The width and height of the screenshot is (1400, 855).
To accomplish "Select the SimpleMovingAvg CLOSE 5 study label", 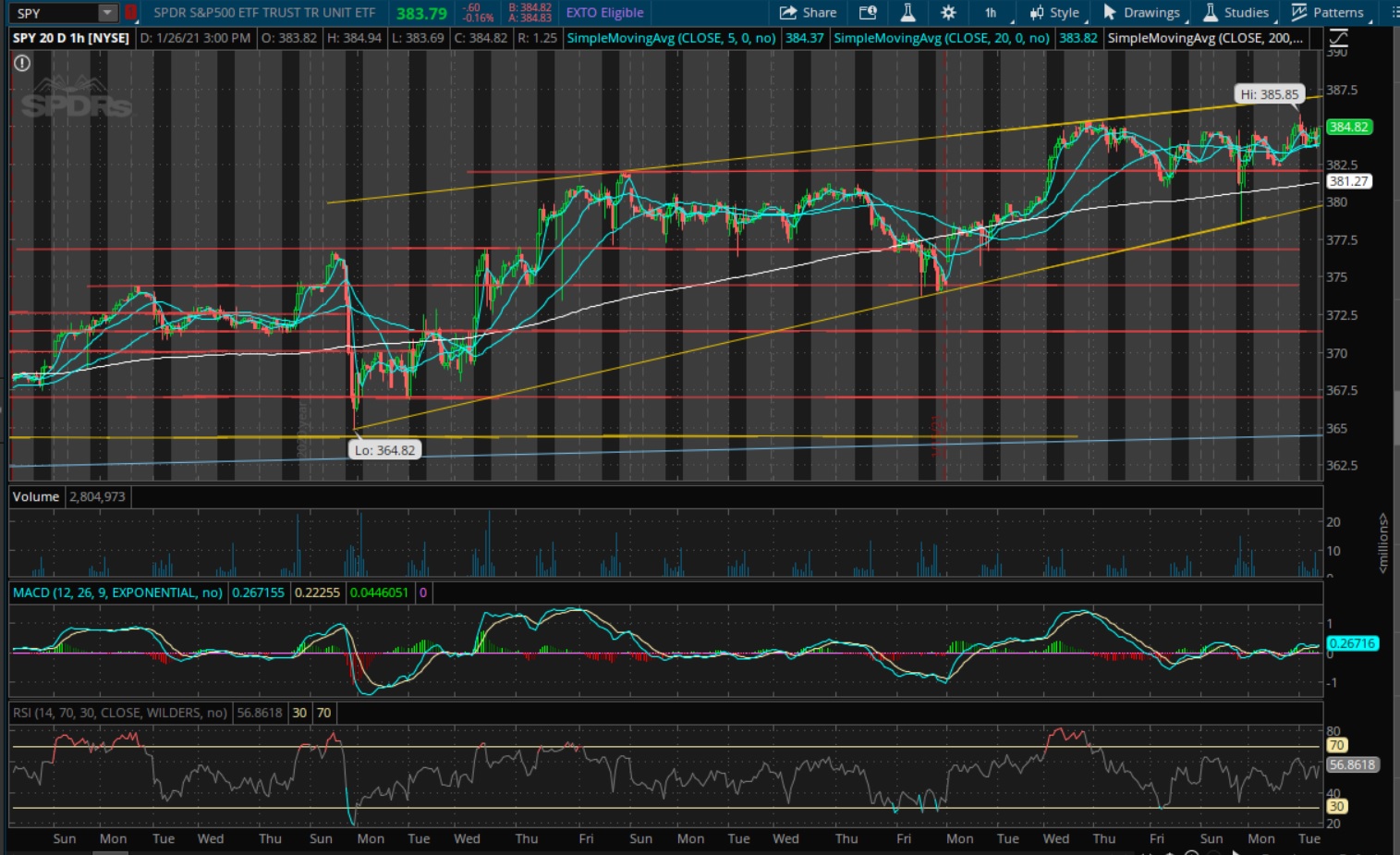I will [x=671, y=38].
